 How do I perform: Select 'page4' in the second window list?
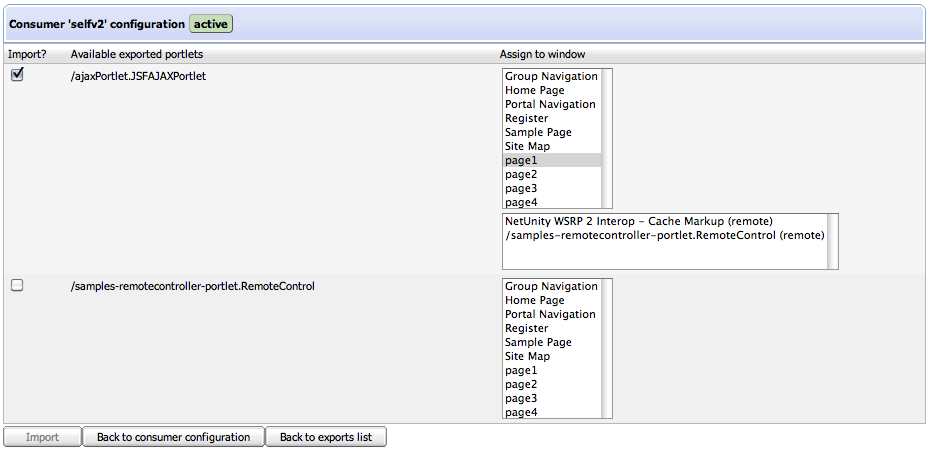(x=521, y=412)
